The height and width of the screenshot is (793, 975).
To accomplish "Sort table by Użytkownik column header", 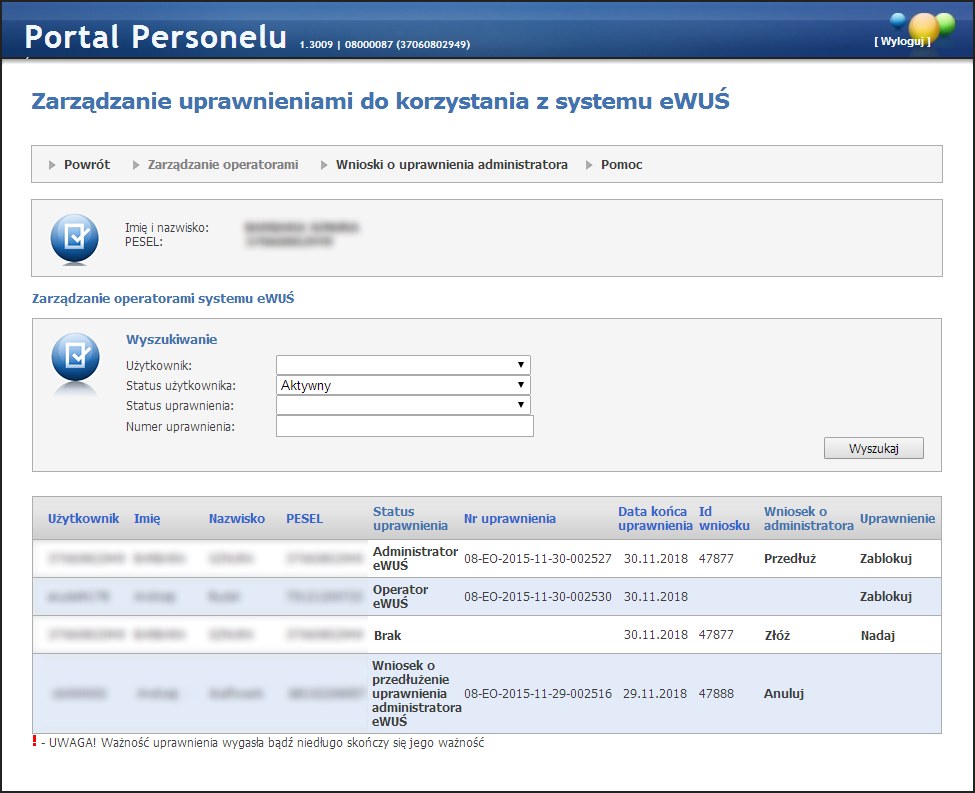I will (x=83, y=518).
